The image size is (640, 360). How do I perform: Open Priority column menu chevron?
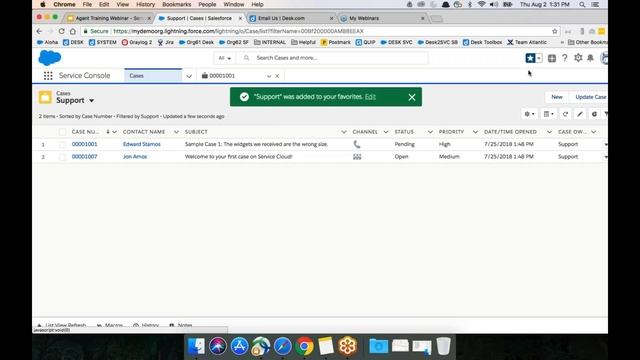(x=475, y=132)
